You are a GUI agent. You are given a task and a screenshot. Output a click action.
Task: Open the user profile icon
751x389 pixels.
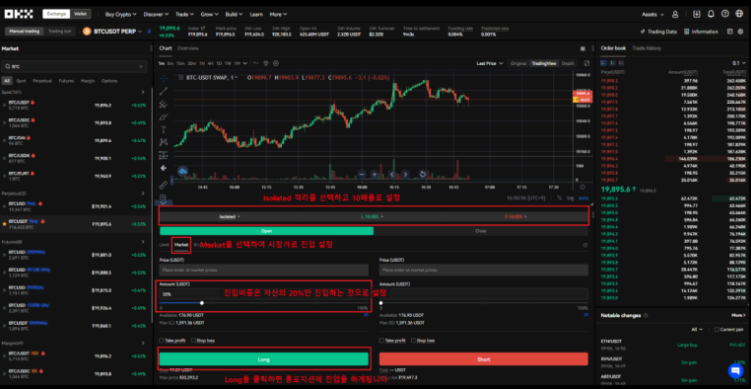pyautogui.click(x=675, y=14)
